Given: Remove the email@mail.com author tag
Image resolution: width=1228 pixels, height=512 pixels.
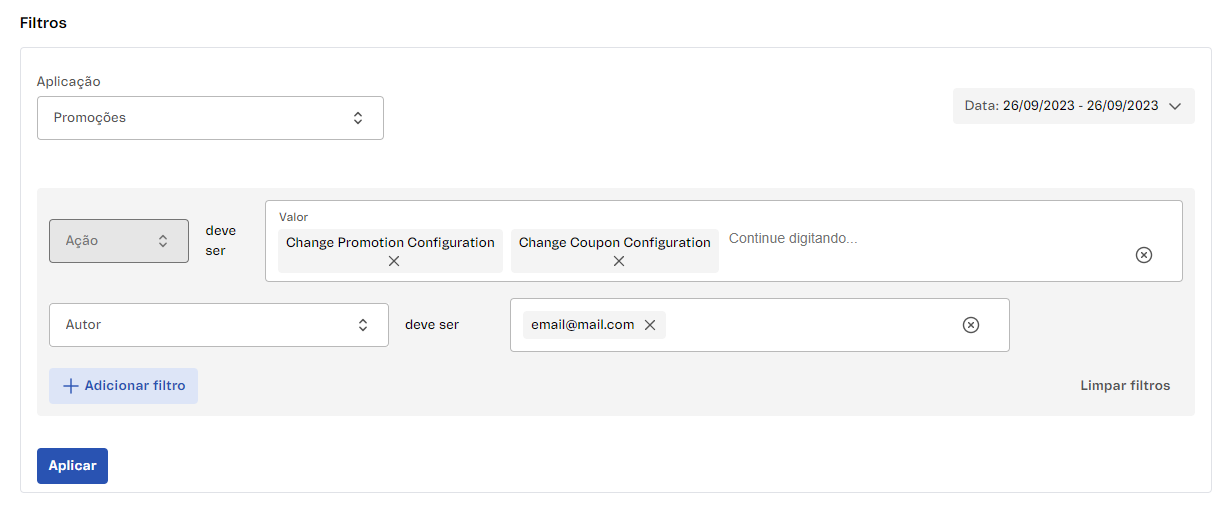Looking at the screenshot, I should (650, 325).
